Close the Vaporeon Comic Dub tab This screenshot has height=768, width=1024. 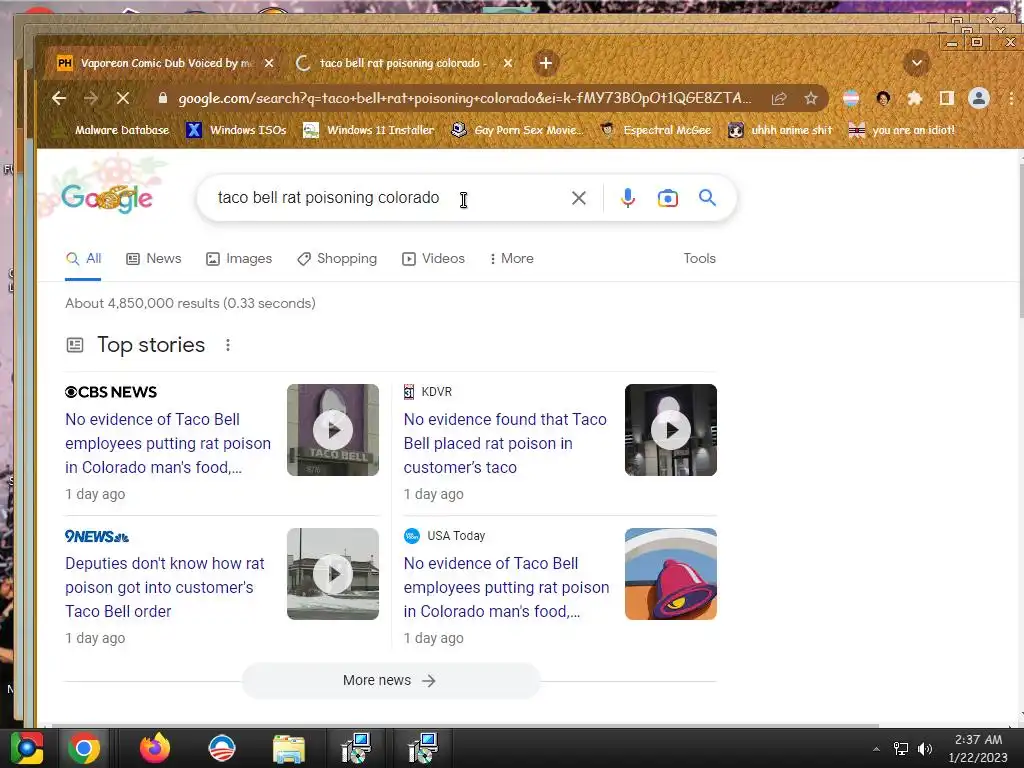[269, 63]
